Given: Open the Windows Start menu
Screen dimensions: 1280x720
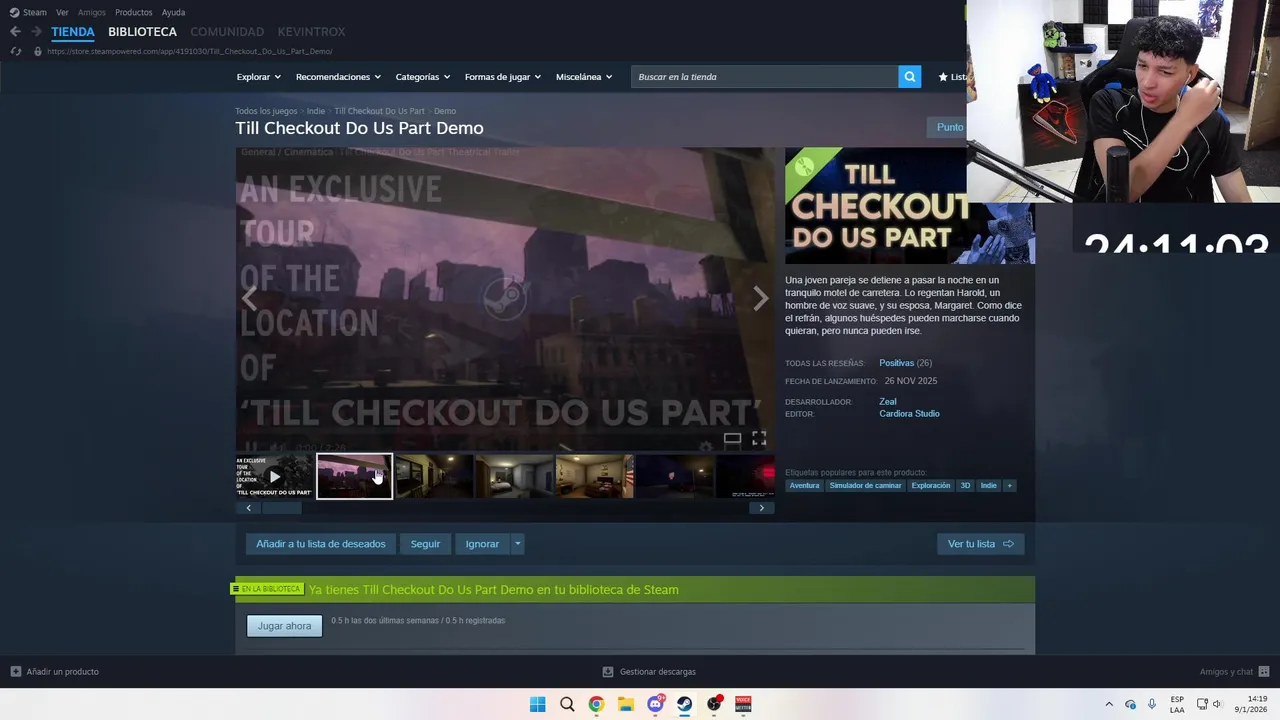Looking at the screenshot, I should tap(537, 704).
